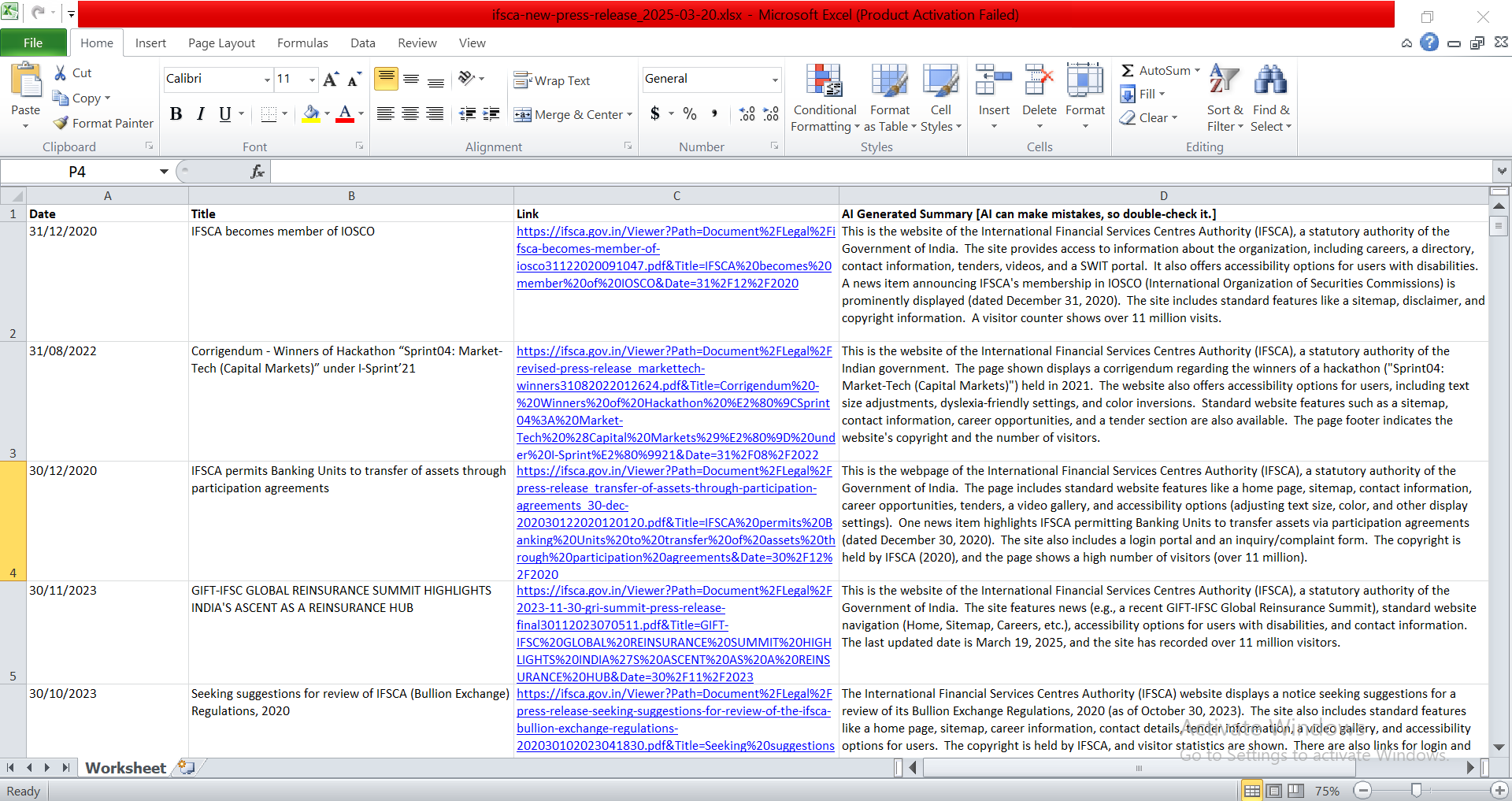Click the zoom slider handle

click(1416, 790)
